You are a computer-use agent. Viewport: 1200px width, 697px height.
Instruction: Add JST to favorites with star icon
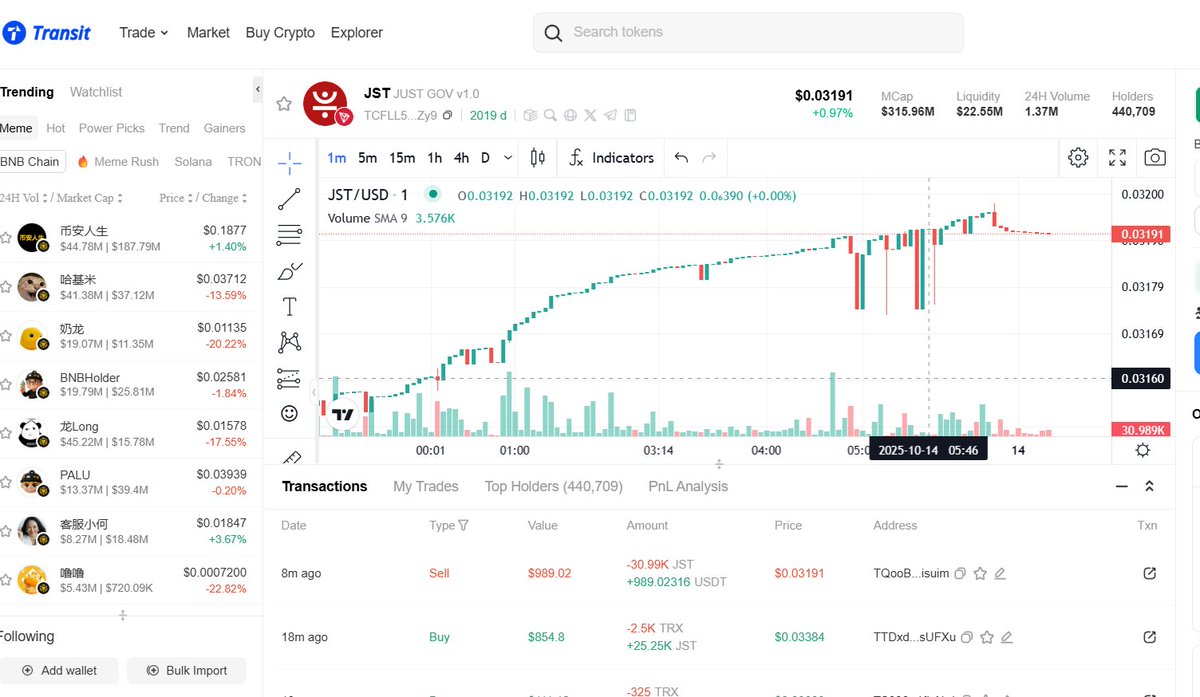[284, 104]
